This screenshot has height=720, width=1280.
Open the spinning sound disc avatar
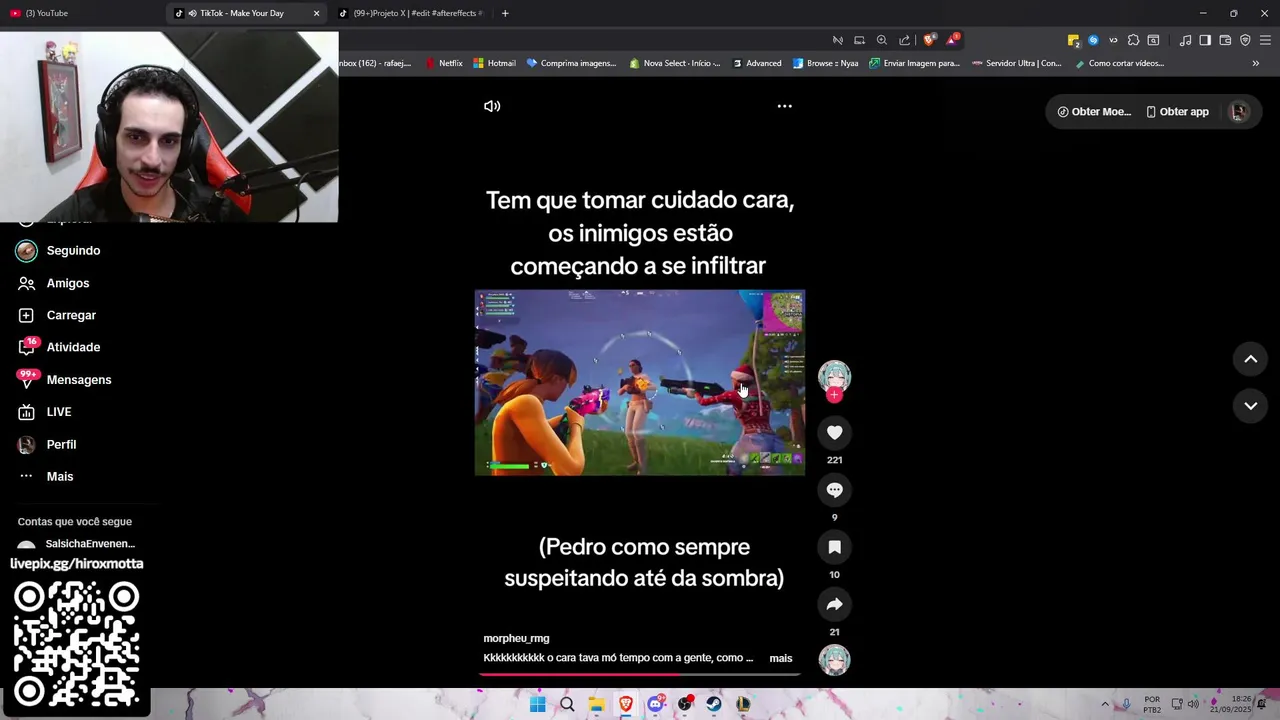[x=835, y=660]
